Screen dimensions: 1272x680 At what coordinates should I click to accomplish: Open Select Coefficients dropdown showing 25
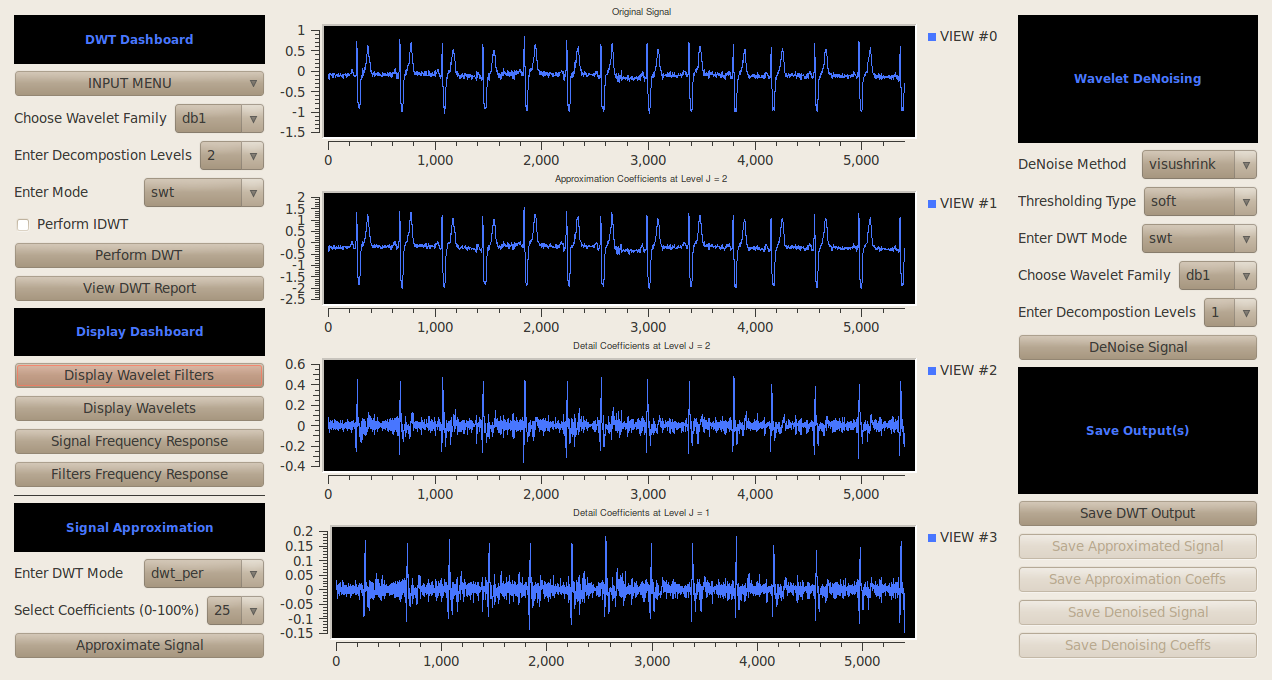(x=235, y=610)
